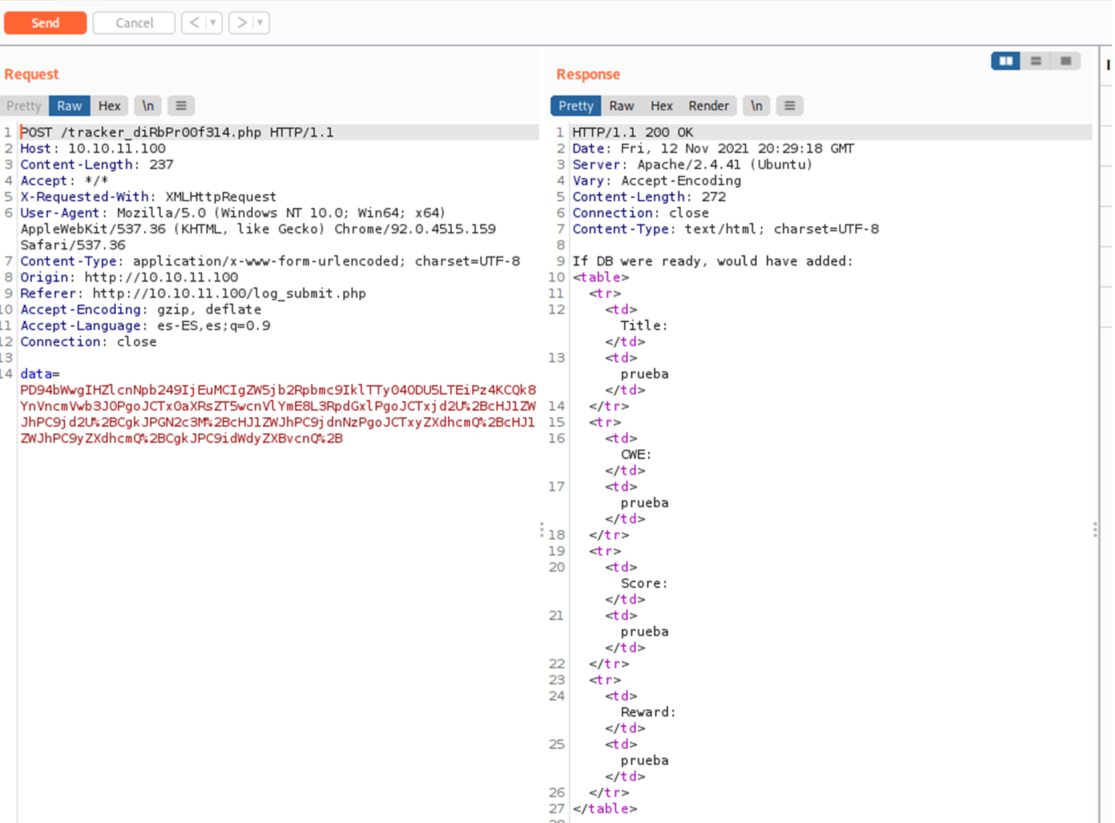Click the POST /tracker_diRbPr00f314.php request line

click(x=176, y=132)
